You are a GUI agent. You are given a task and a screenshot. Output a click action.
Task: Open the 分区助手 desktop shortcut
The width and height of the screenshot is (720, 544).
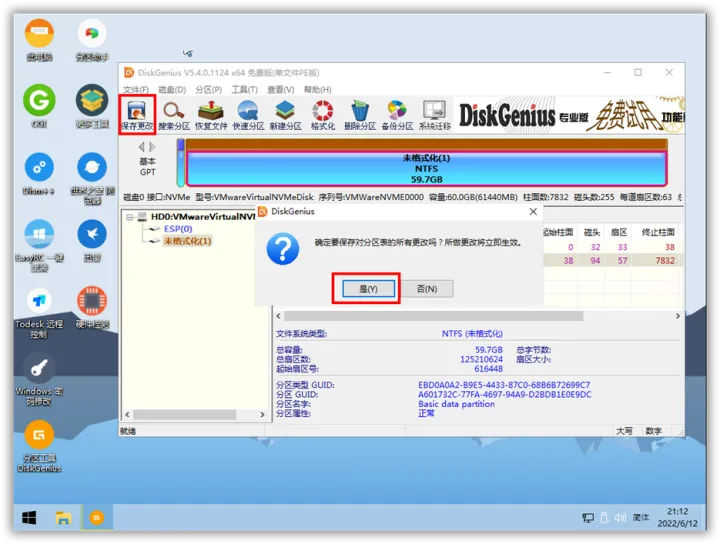coord(92,40)
